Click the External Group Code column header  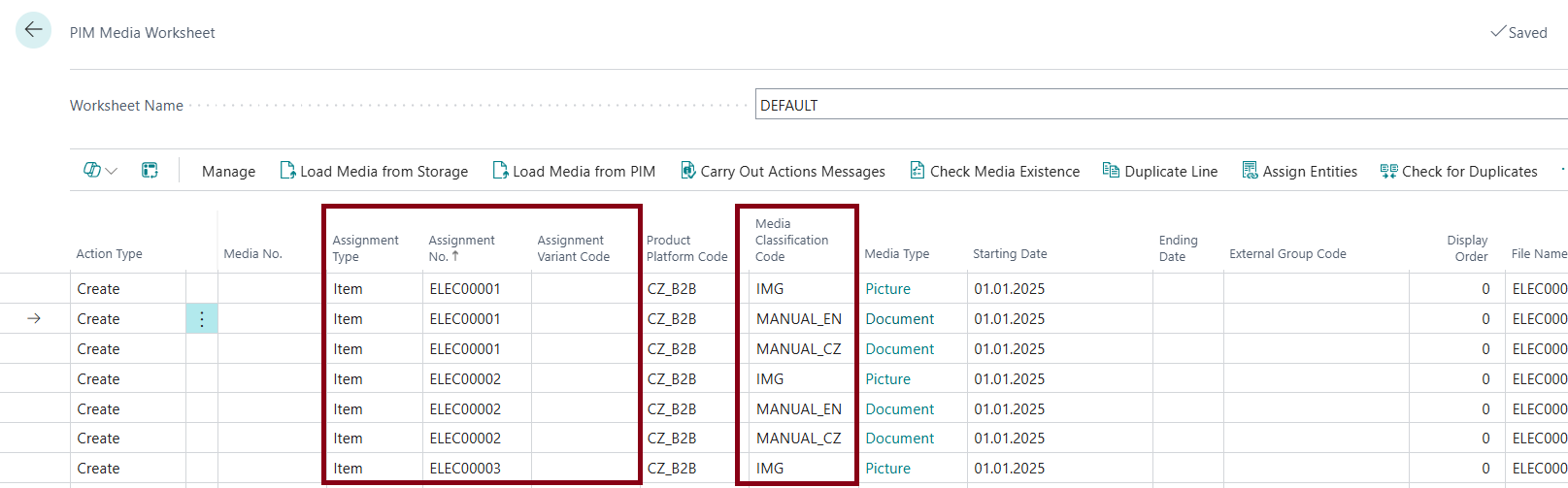click(x=1287, y=254)
